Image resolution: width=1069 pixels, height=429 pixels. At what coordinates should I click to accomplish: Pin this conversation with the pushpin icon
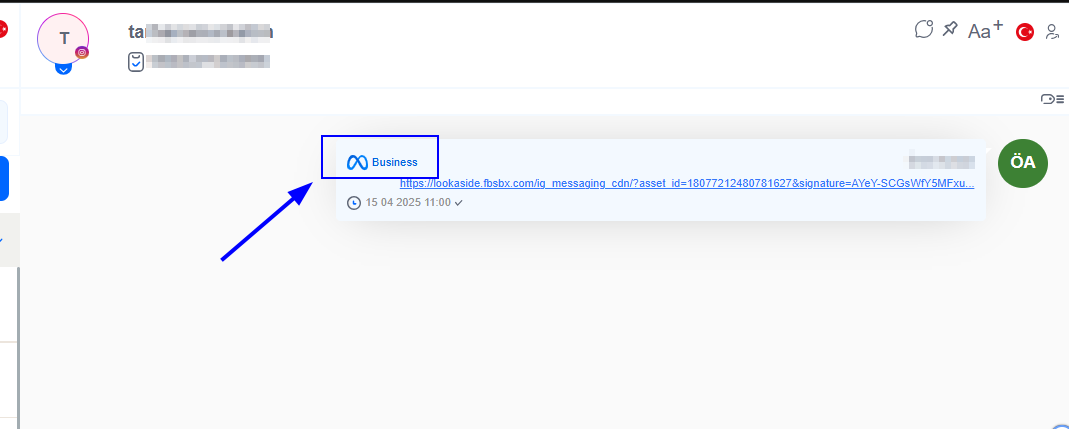pyautogui.click(x=950, y=29)
